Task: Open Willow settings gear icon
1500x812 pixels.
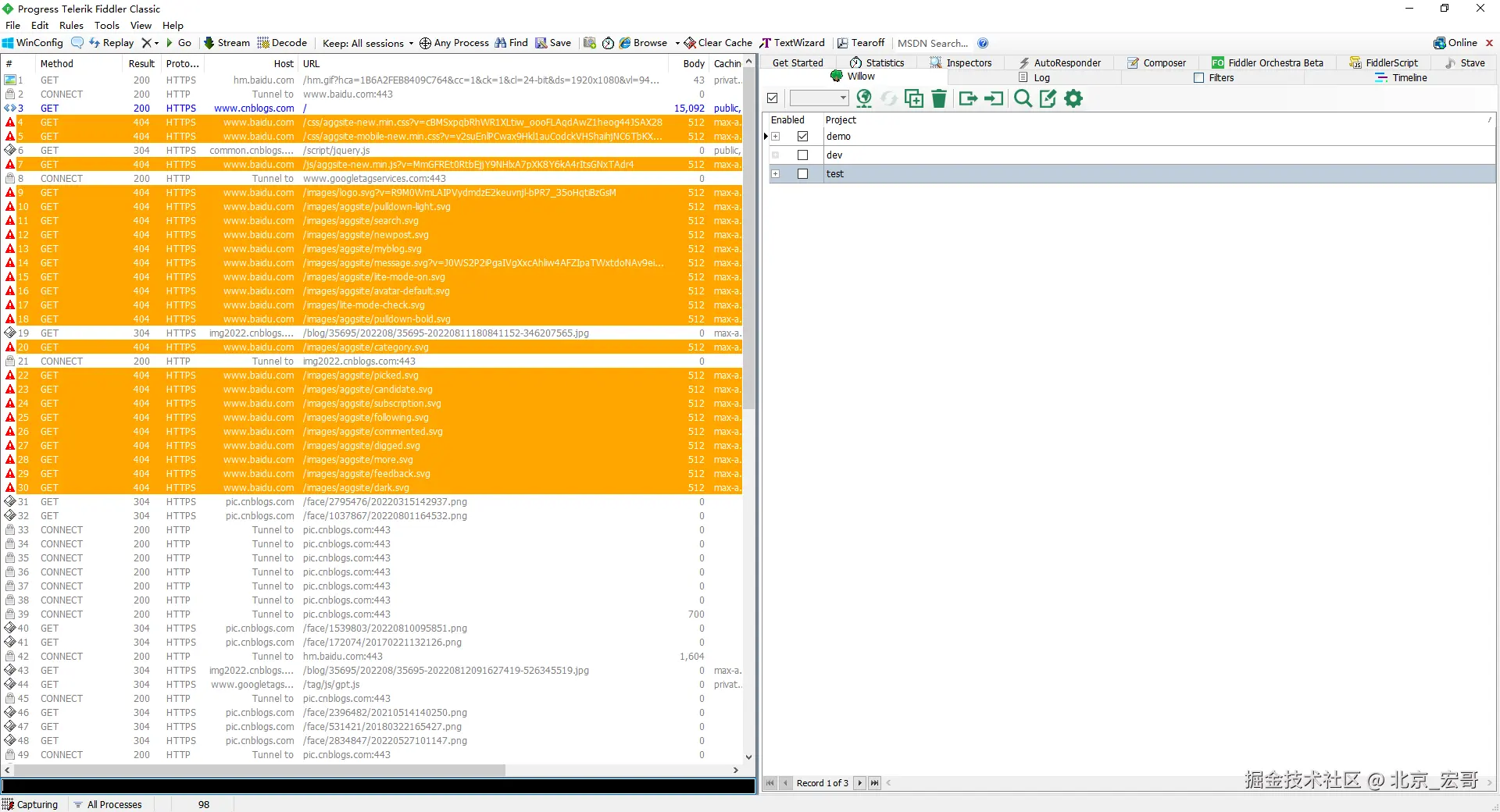Action: coord(1073,98)
